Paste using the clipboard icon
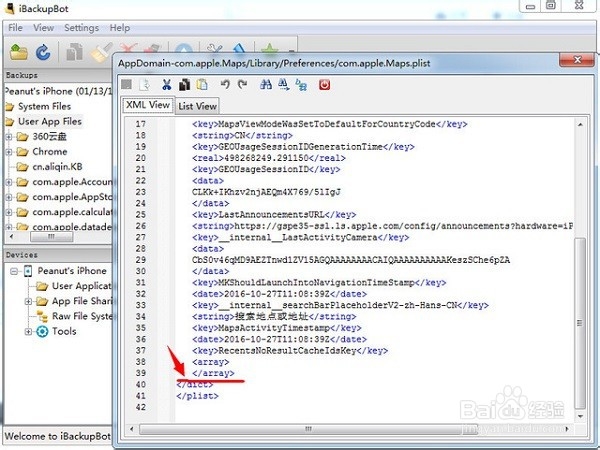The width and height of the screenshot is (600, 450). (x=202, y=85)
